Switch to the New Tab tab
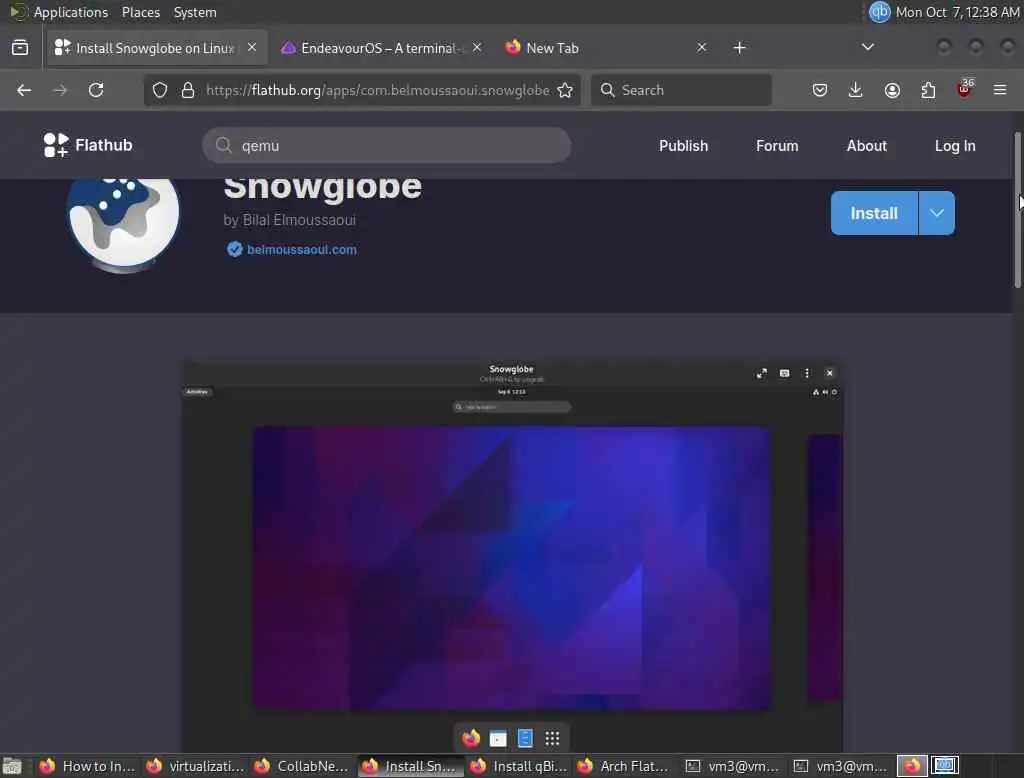 click(x=606, y=48)
